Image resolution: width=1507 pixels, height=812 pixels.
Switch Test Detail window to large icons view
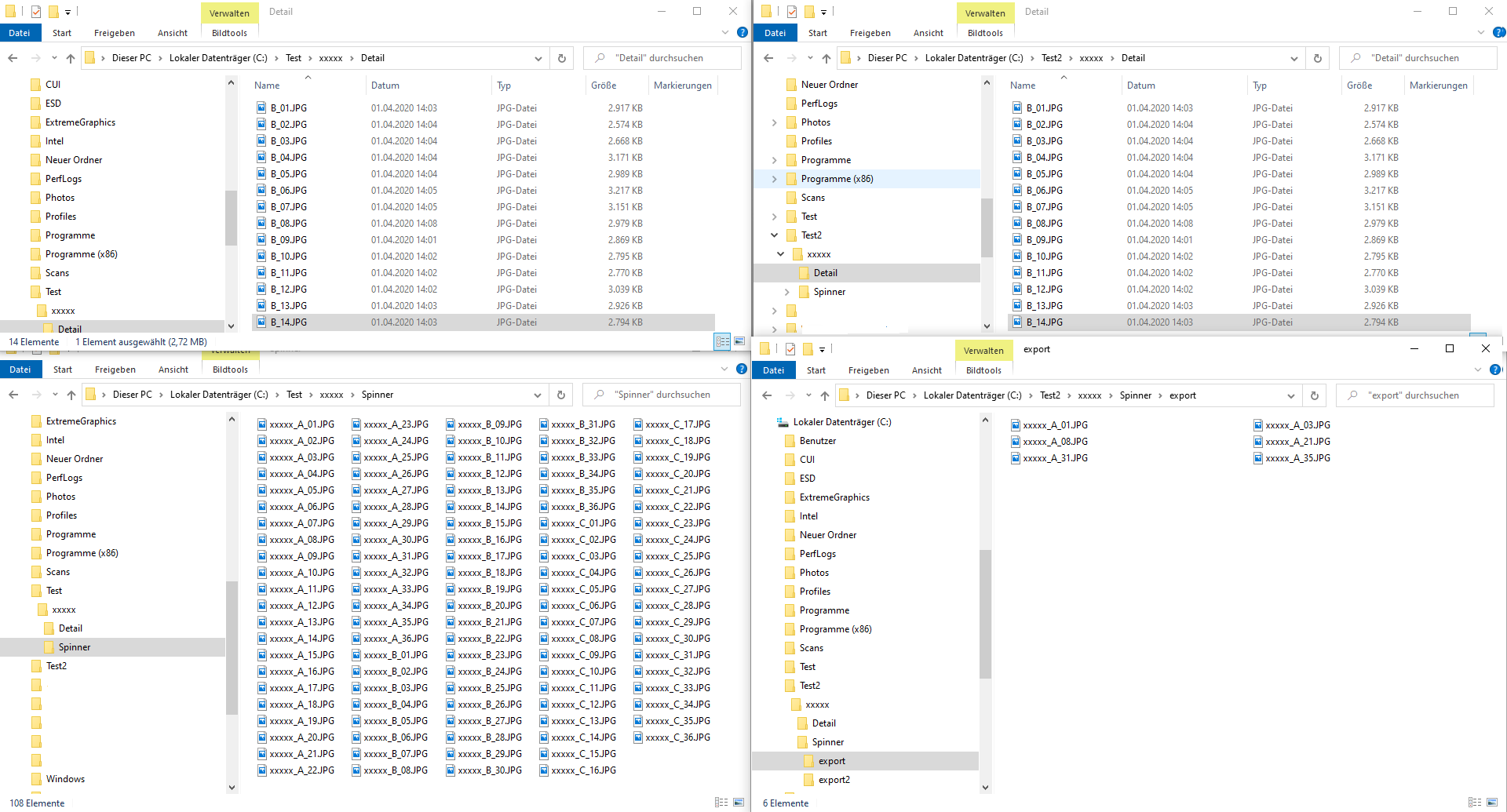739,341
